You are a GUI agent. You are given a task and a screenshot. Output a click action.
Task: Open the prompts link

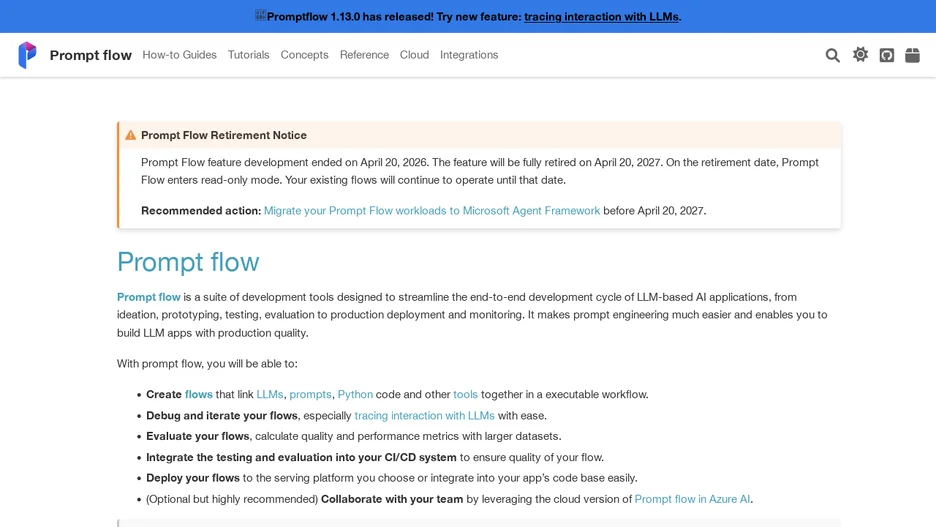click(x=310, y=395)
